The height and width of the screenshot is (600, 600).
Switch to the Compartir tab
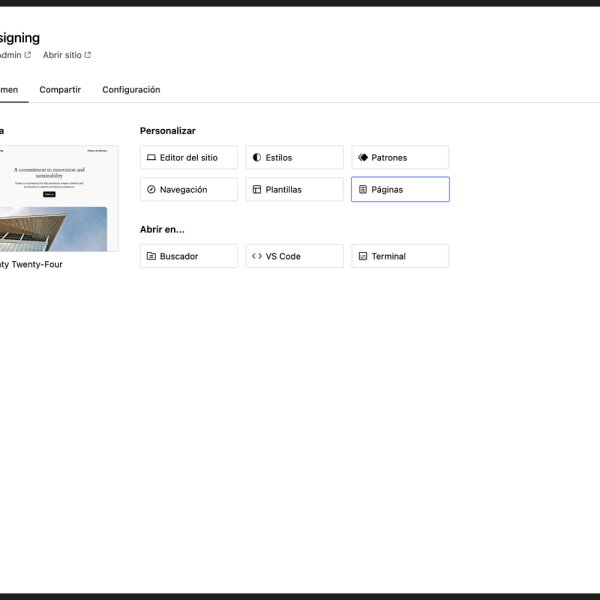coord(60,90)
